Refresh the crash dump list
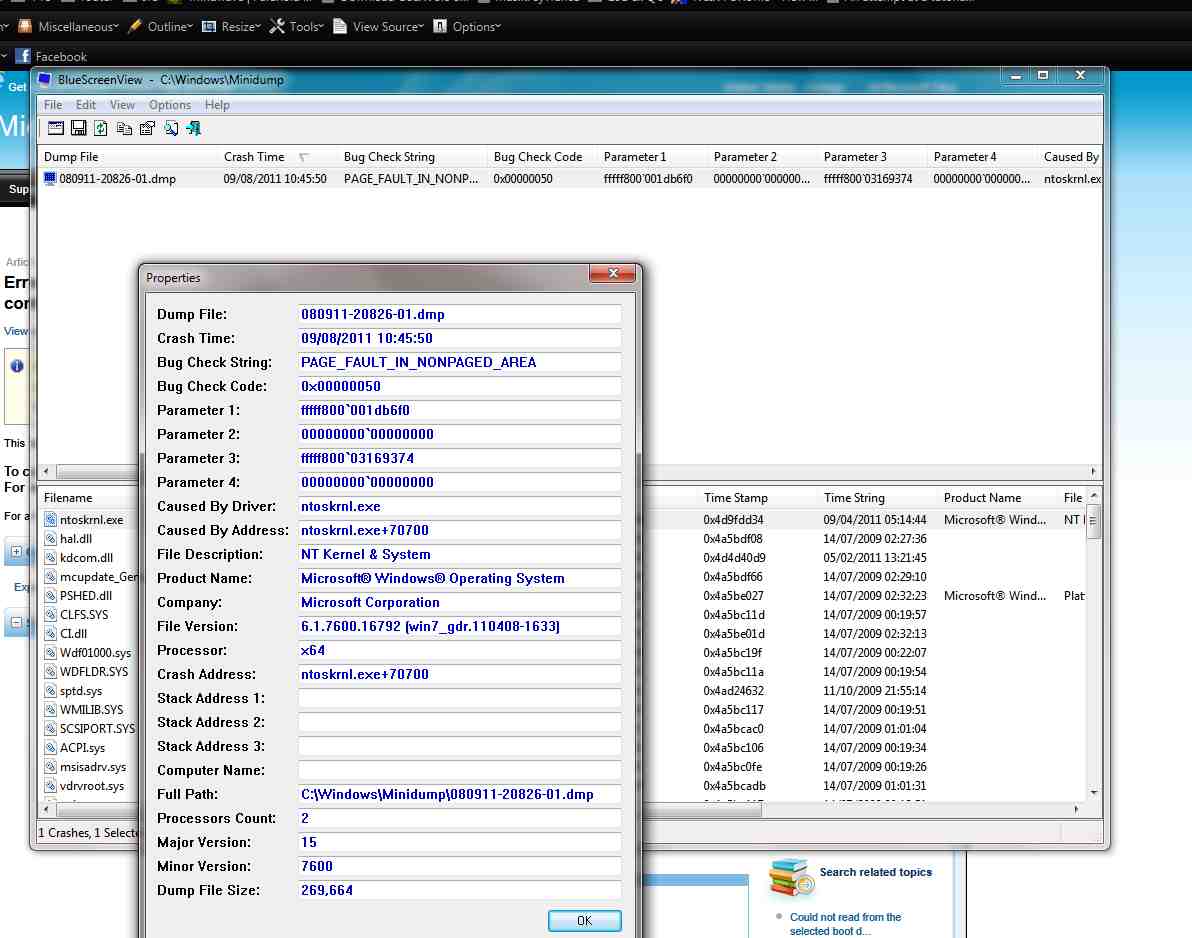This screenshot has width=1192, height=938. pos(101,128)
